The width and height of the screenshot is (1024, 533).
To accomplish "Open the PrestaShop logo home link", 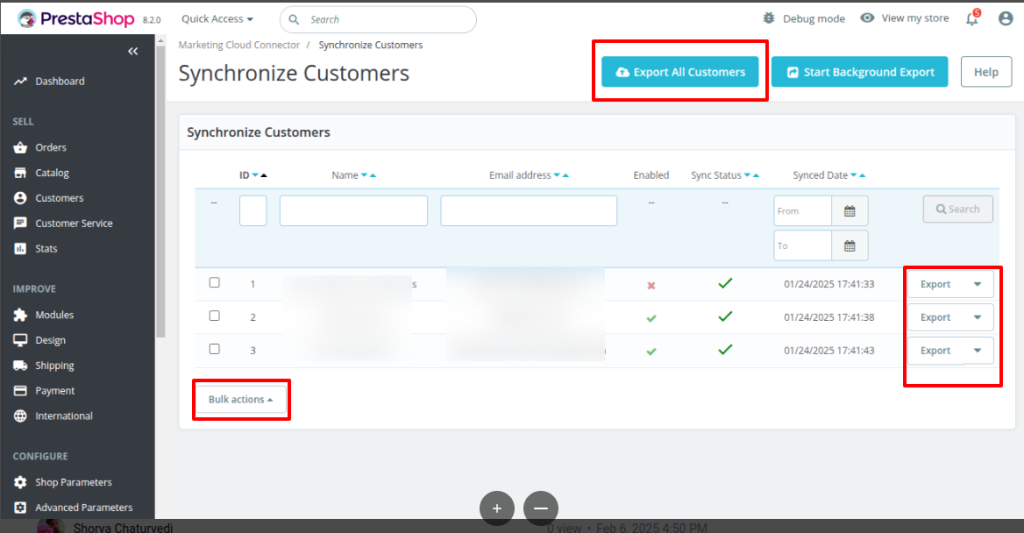I will coord(76,19).
